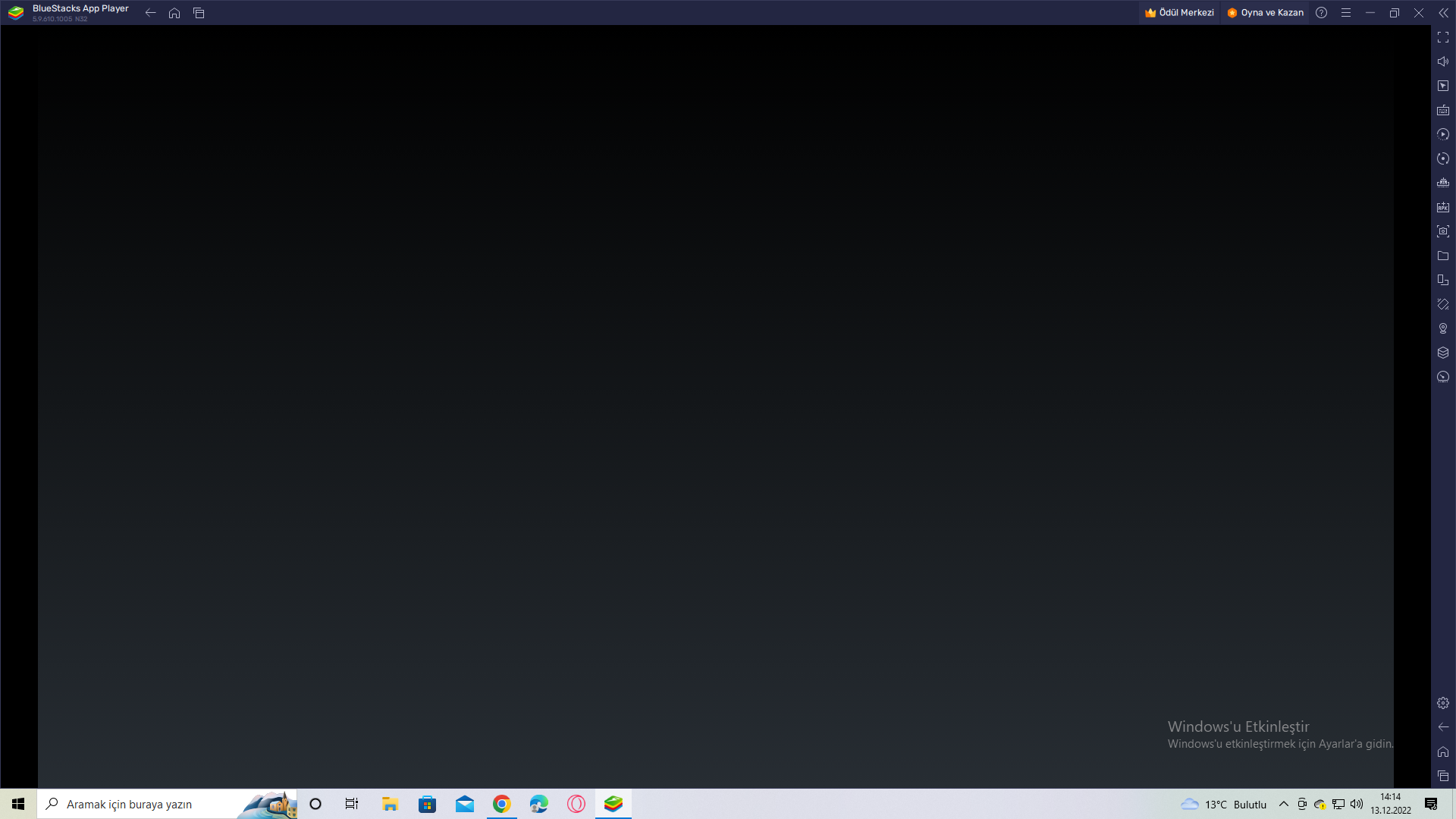Click the Install APK icon
Image resolution: width=1456 pixels, height=819 pixels.
coord(1442,207)
